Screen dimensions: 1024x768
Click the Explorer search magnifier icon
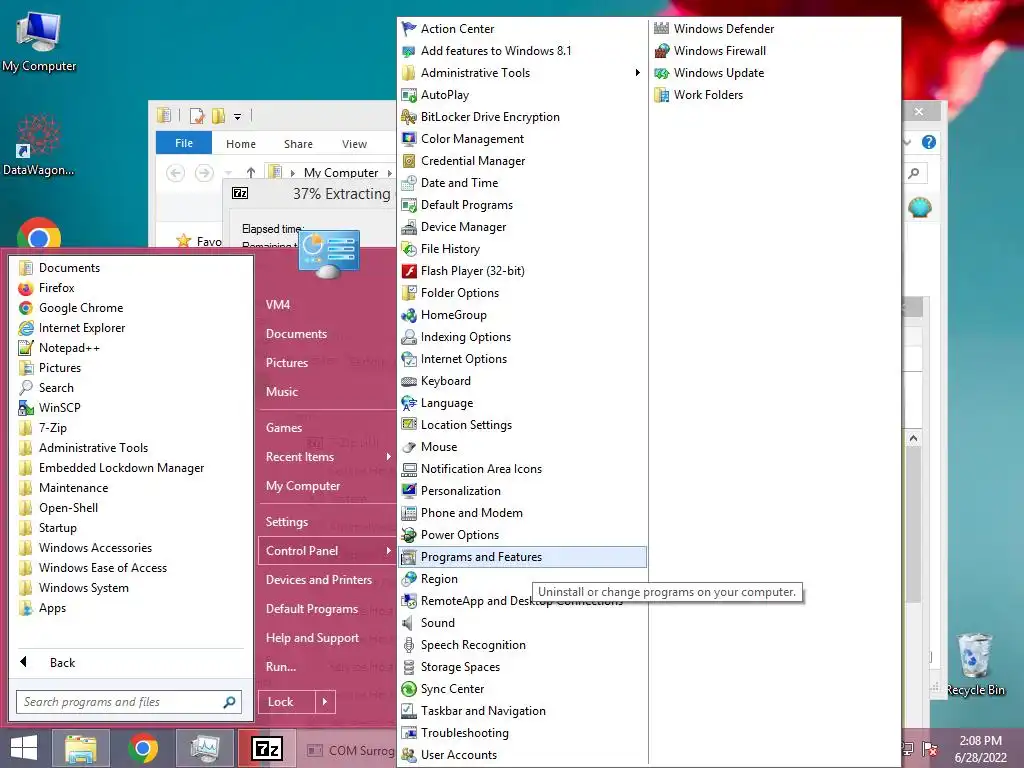coord(914,173)
